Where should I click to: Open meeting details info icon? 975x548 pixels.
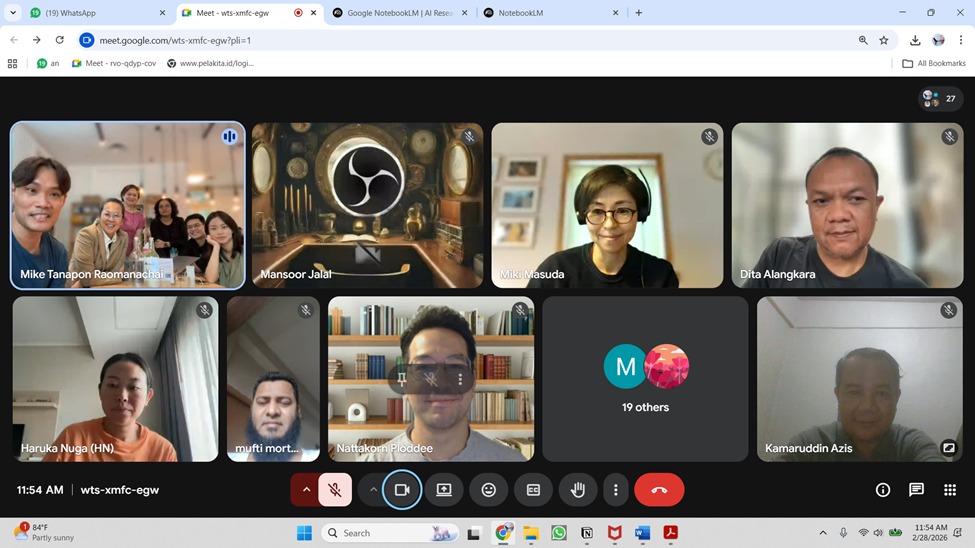click(883, 490)
